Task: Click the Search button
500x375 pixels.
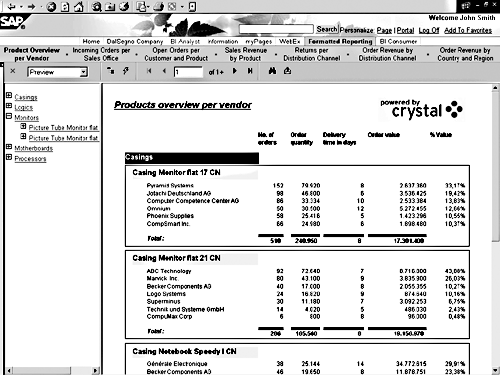Action: (327, 29)
